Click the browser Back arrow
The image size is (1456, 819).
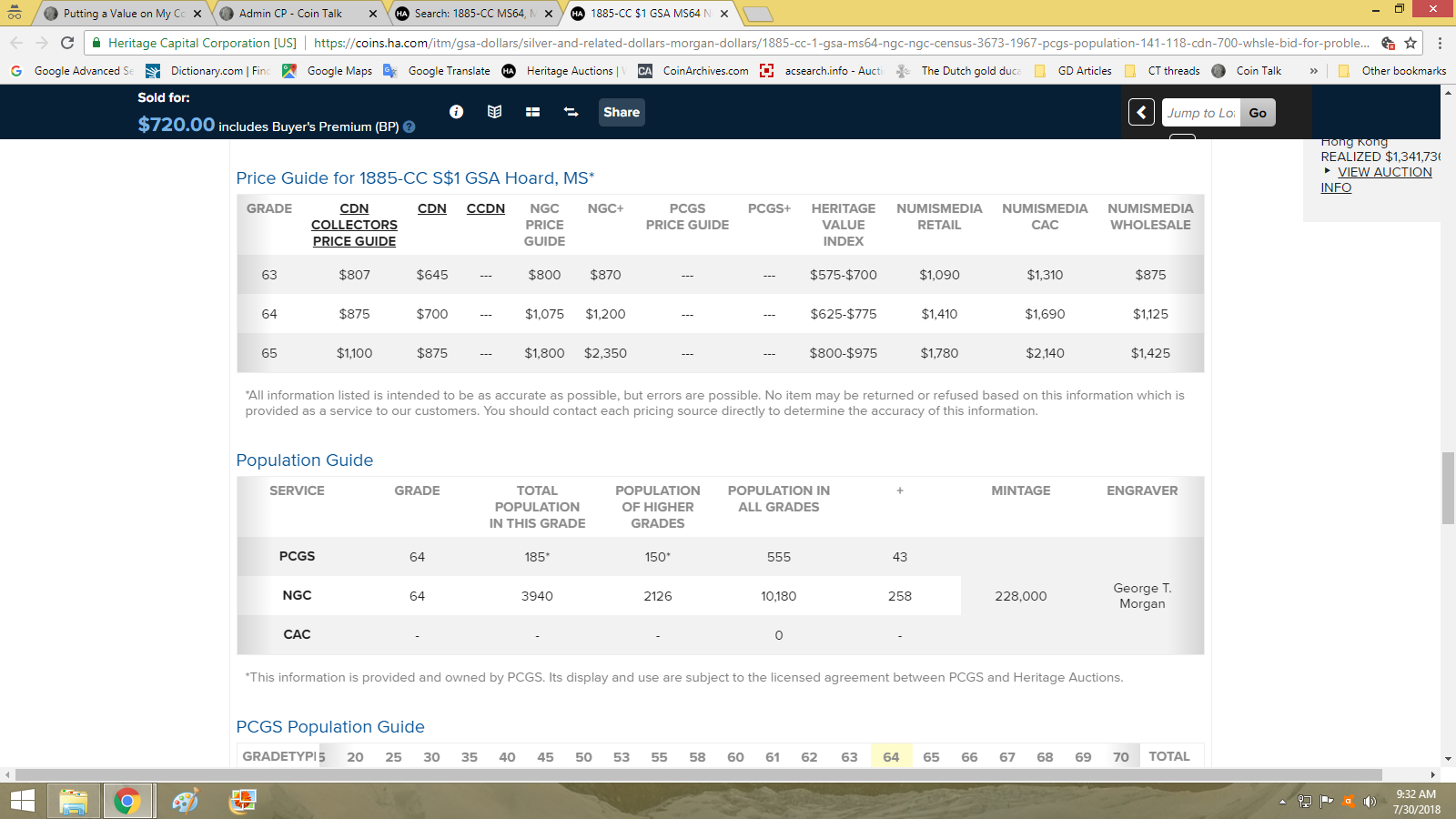click(x=16, y=43)
